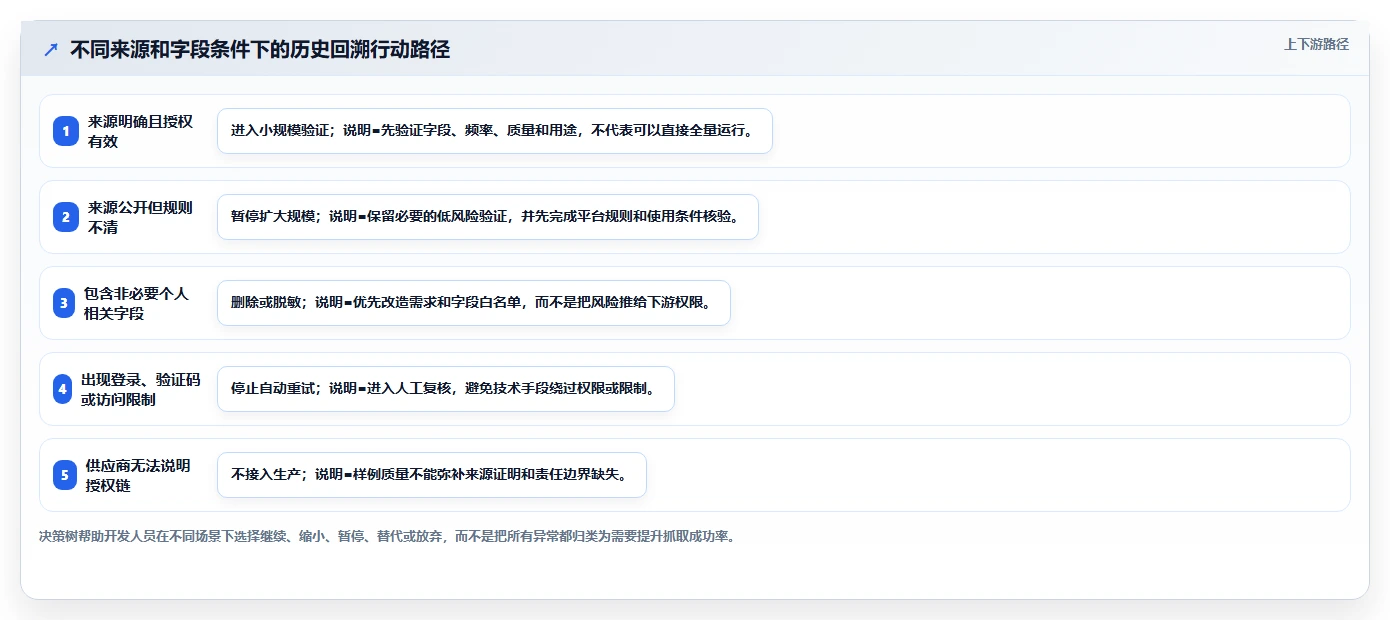Open the 暂停扩大规模 action box
Image resolution: width=1390 pixels, height=620 pixels.
[488, 217]
